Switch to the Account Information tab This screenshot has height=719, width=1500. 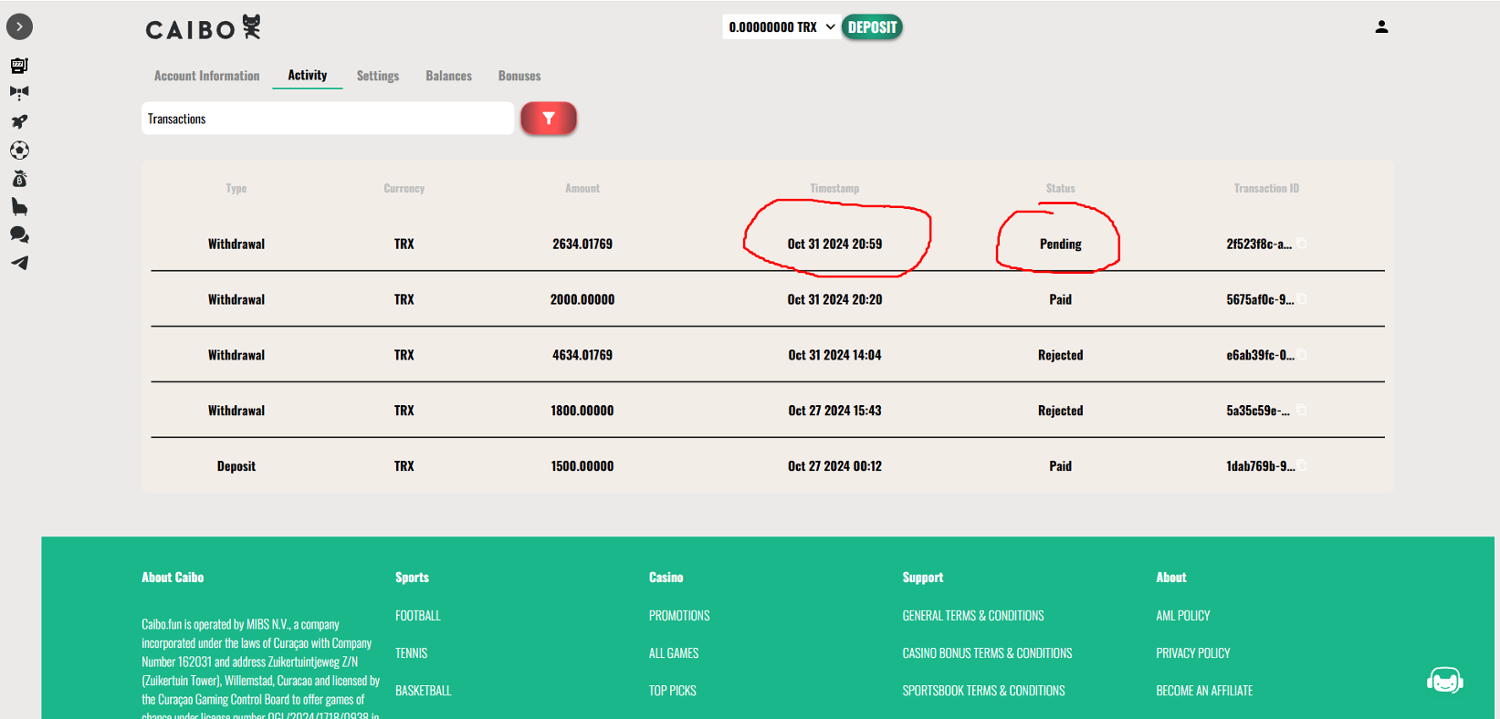[206, 76]
